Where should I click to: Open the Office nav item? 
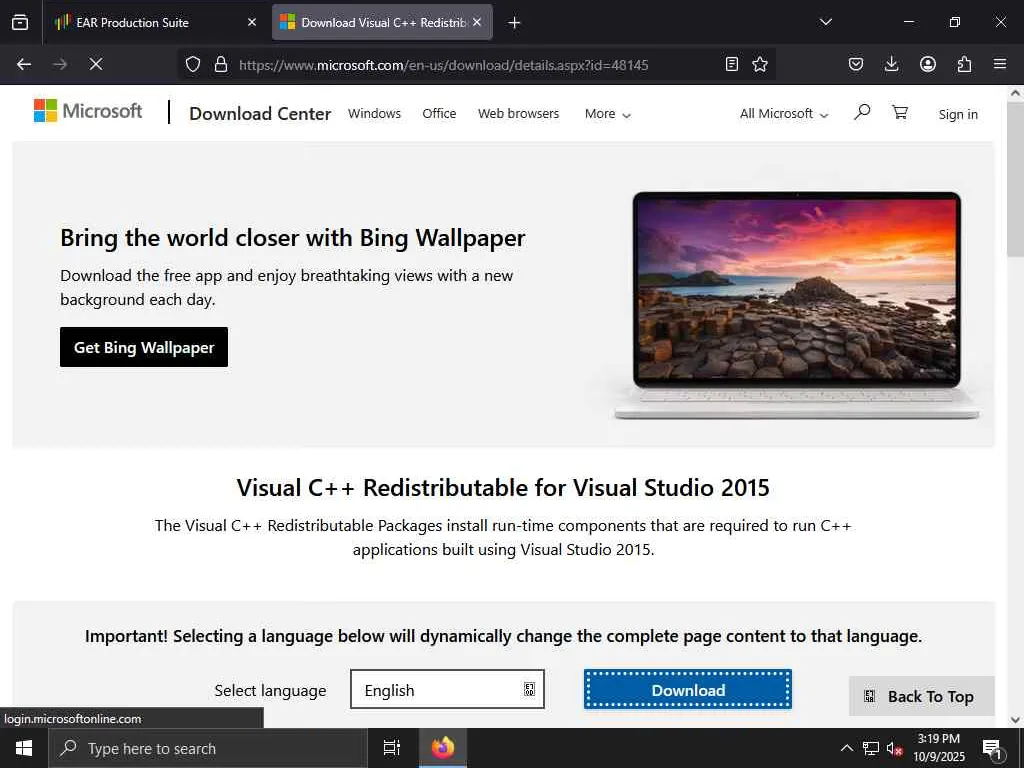(x=439, y=114)
